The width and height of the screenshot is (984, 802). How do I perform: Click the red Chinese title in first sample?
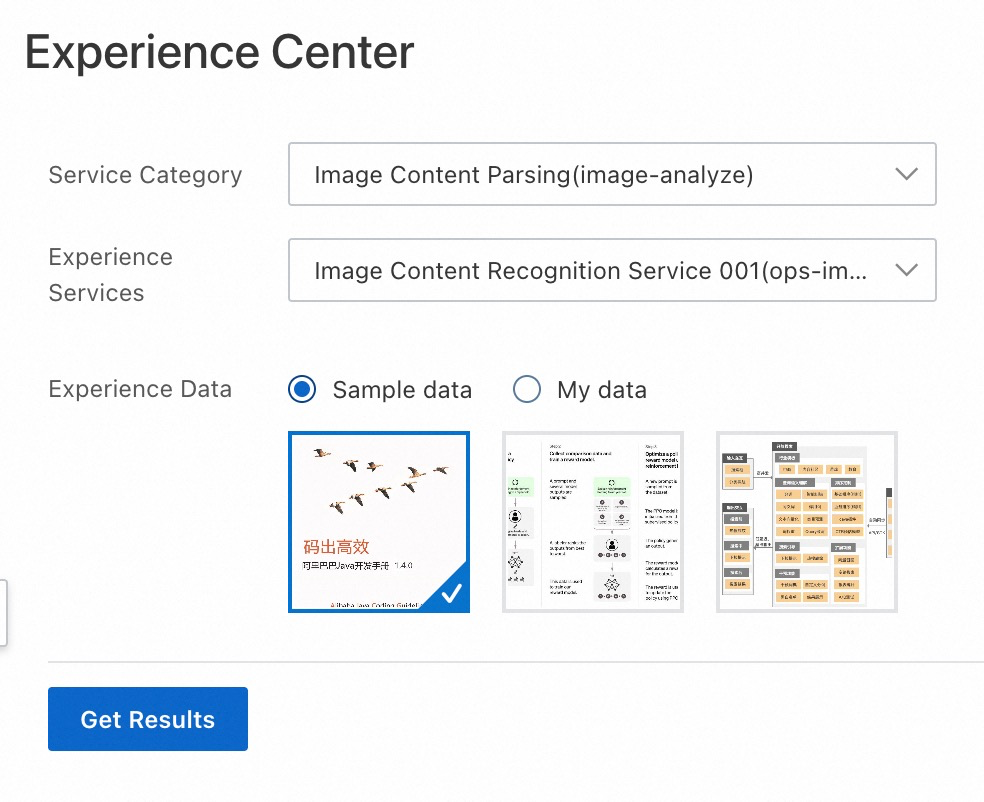pyautogui.click(x=337, y=547)
